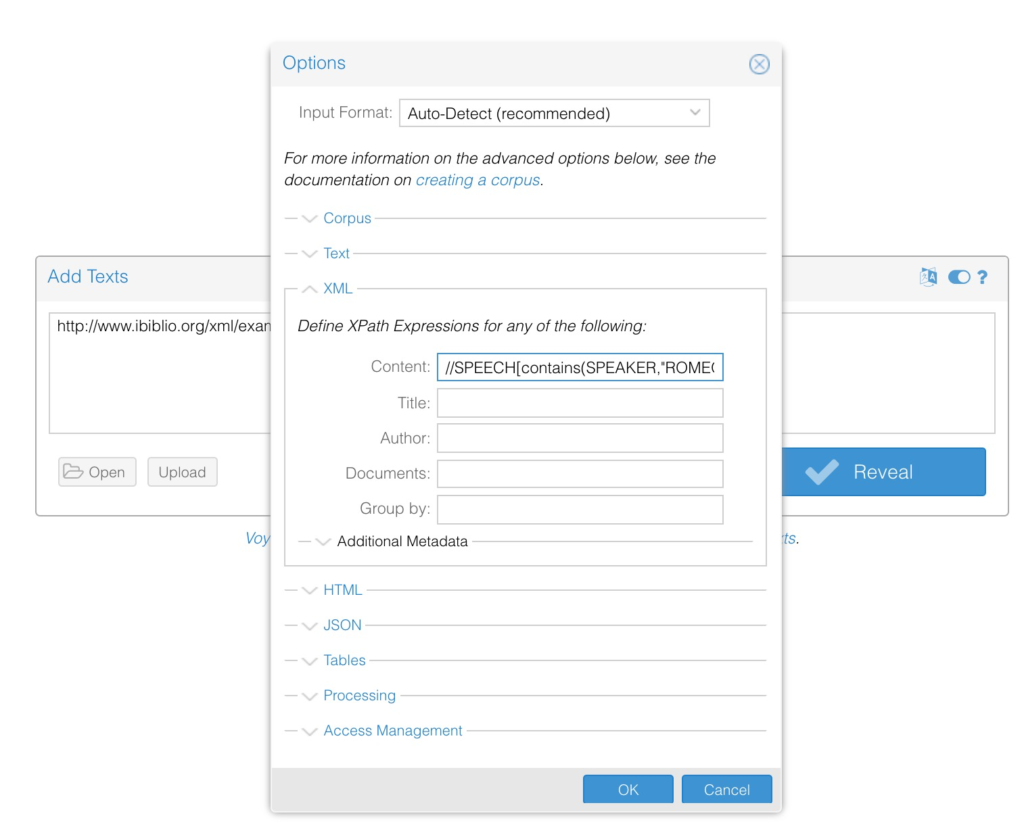The height and width of the screenshot is (822, 1024).
Task: Expand Additional Metadata section
Action: click(x=402, y=541)
